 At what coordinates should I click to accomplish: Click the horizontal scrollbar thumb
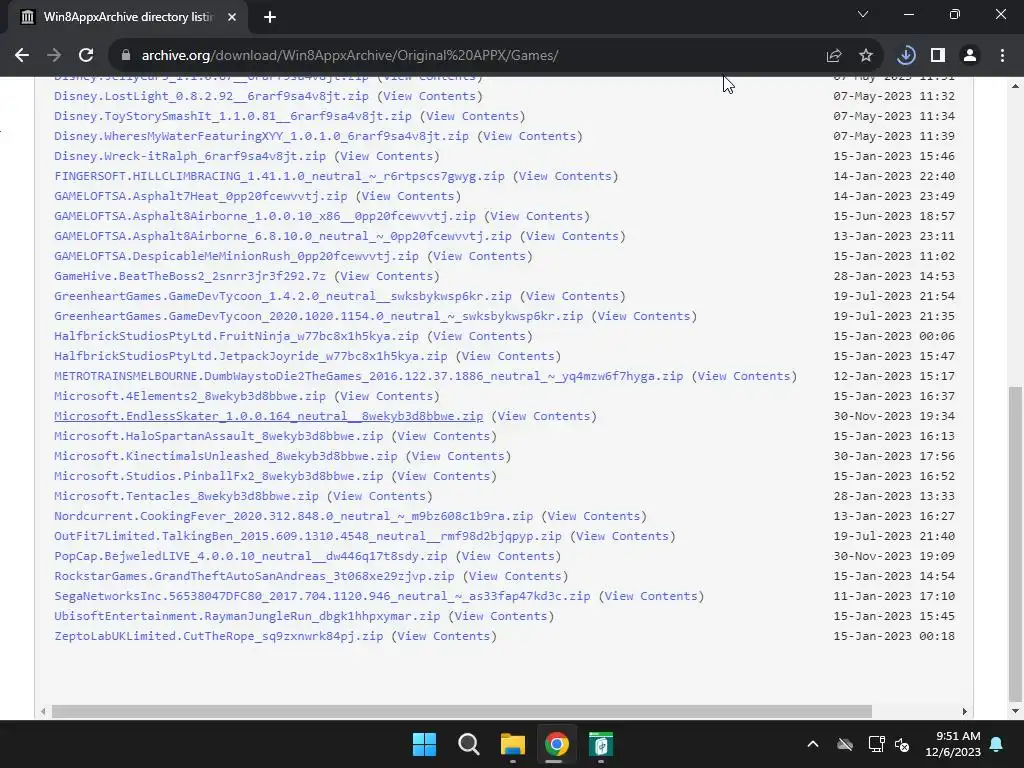tap(462, 711)
